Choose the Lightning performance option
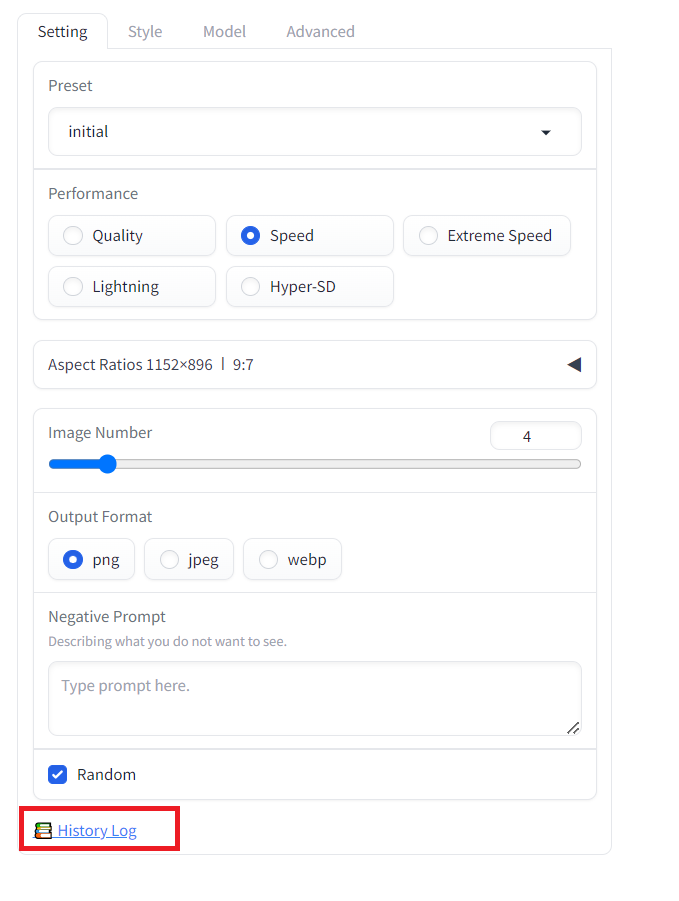Viewport: 679px width, 901px height. pos(132,286)
